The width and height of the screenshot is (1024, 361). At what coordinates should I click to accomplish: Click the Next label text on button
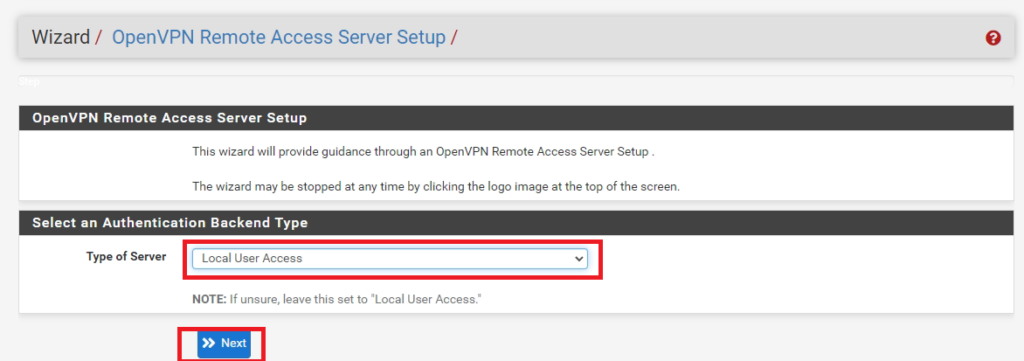point(233,343)
